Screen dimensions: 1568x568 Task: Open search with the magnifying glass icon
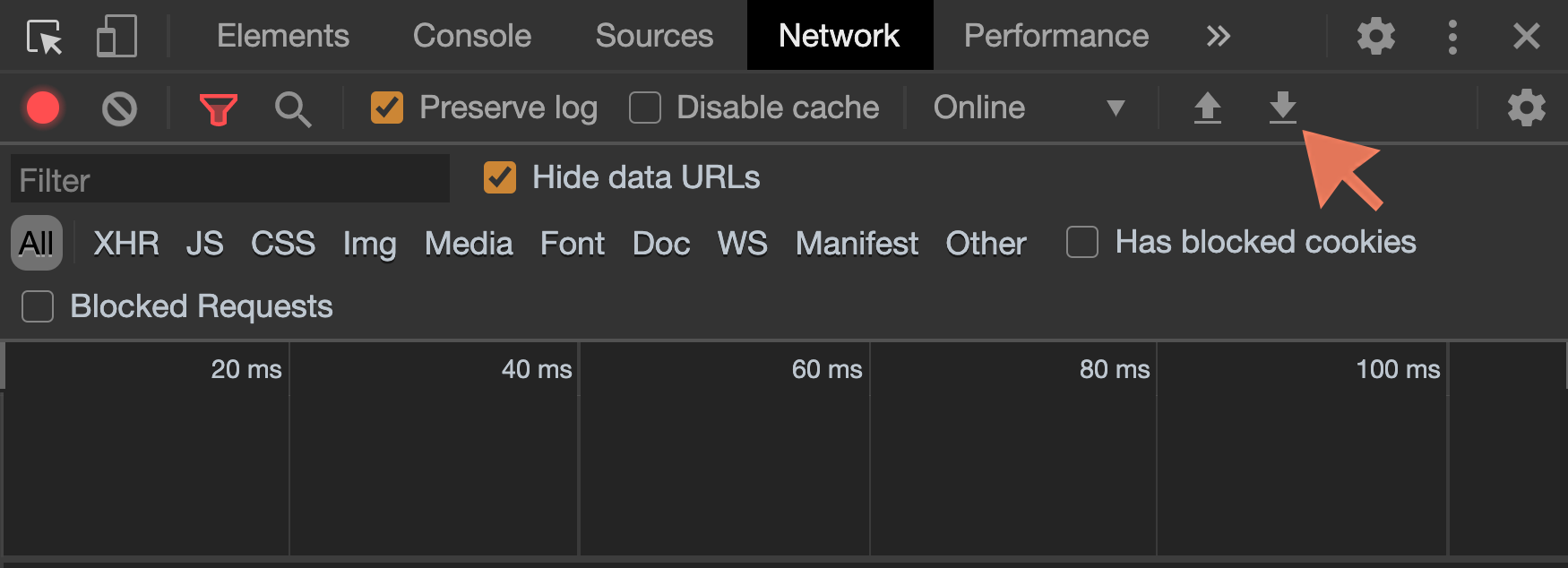point(292,109)
